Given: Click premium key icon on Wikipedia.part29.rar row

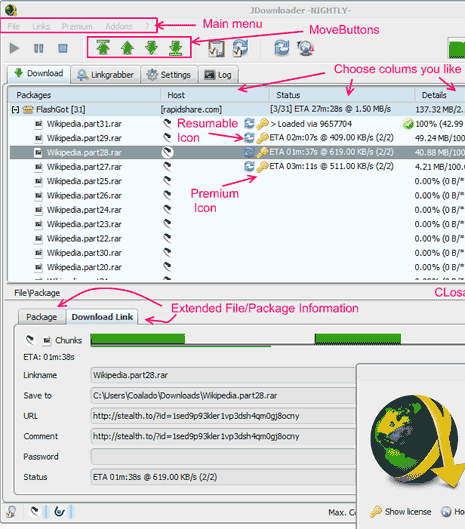Looking at the screenshot, I should (262, 138).
